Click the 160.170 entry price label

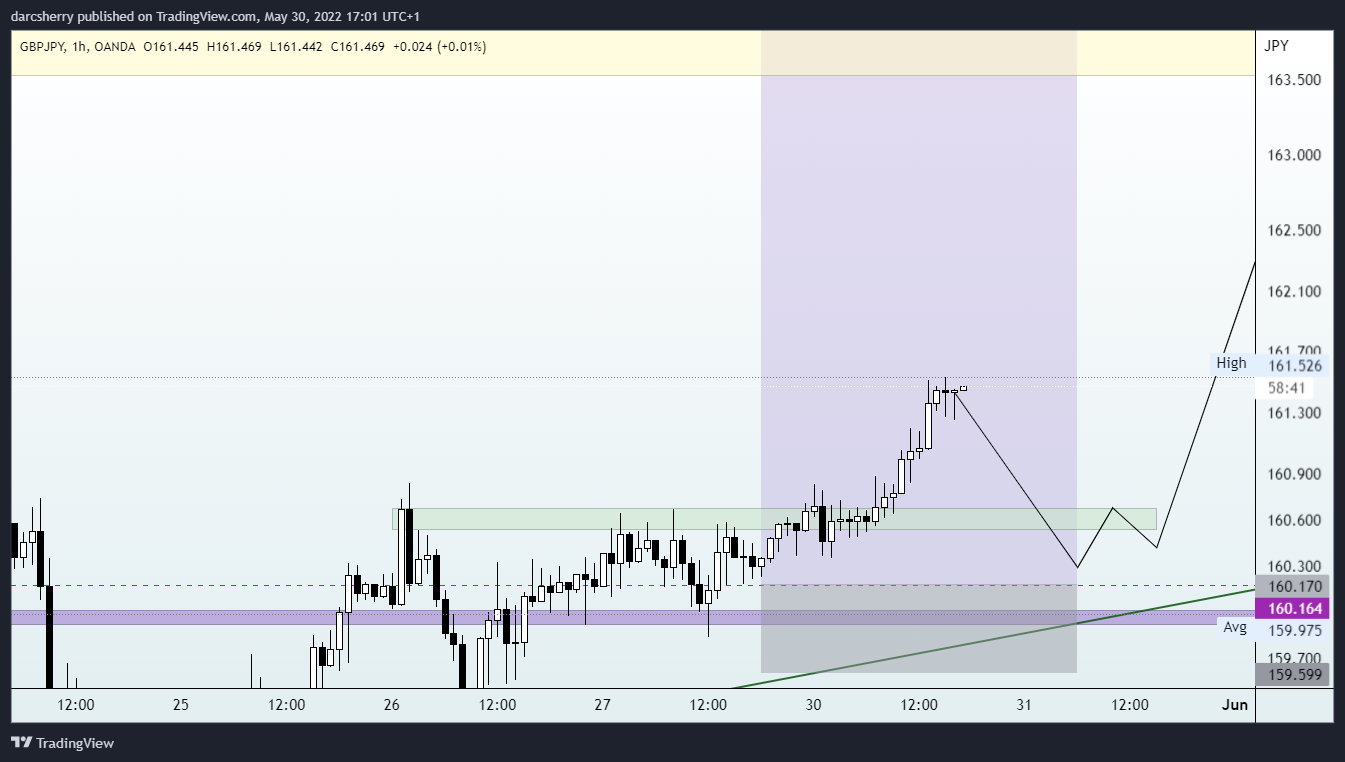click(1294, 587)
